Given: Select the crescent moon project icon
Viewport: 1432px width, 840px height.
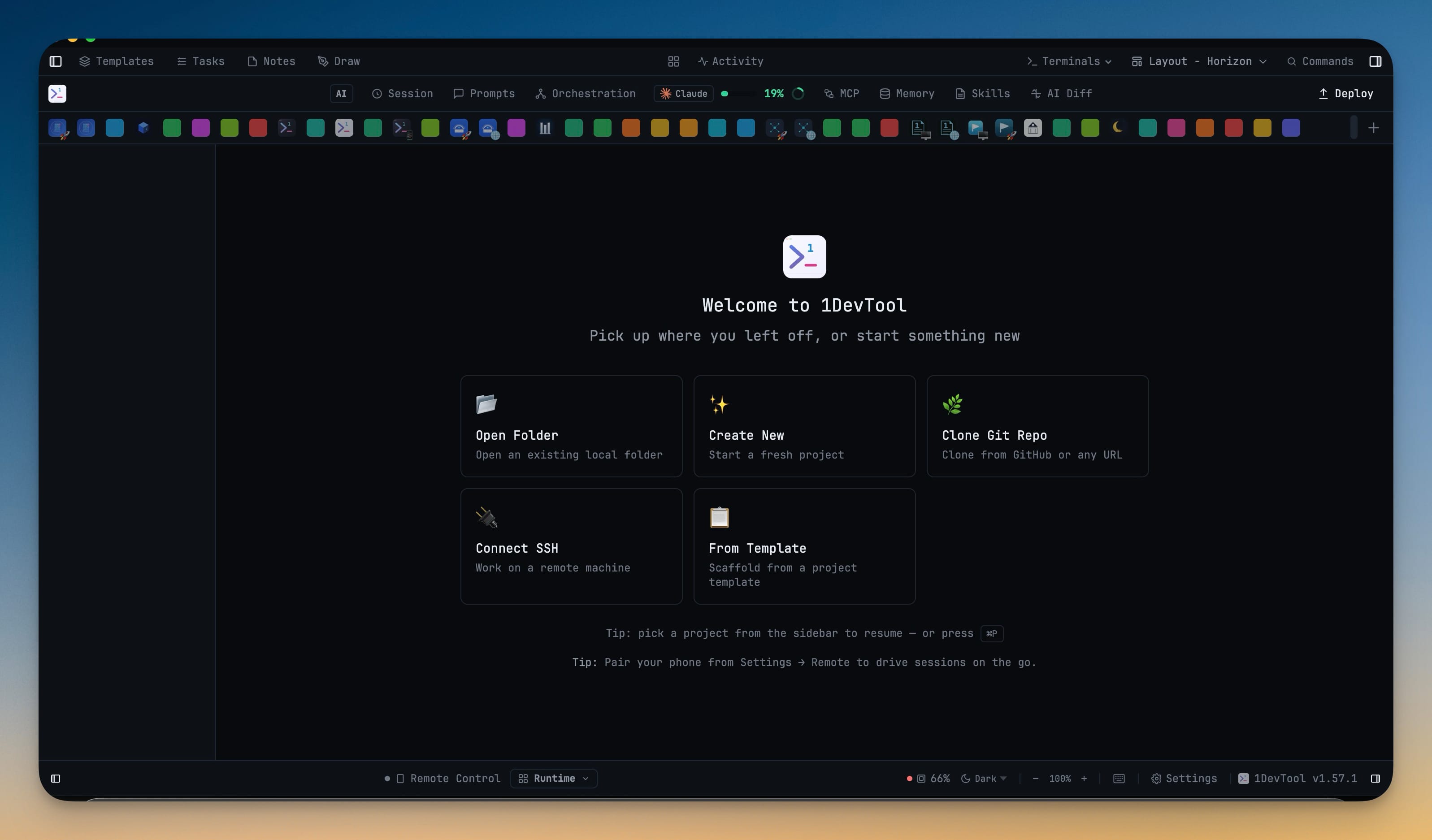Looking at the screenshot, I should (1118, 127).
